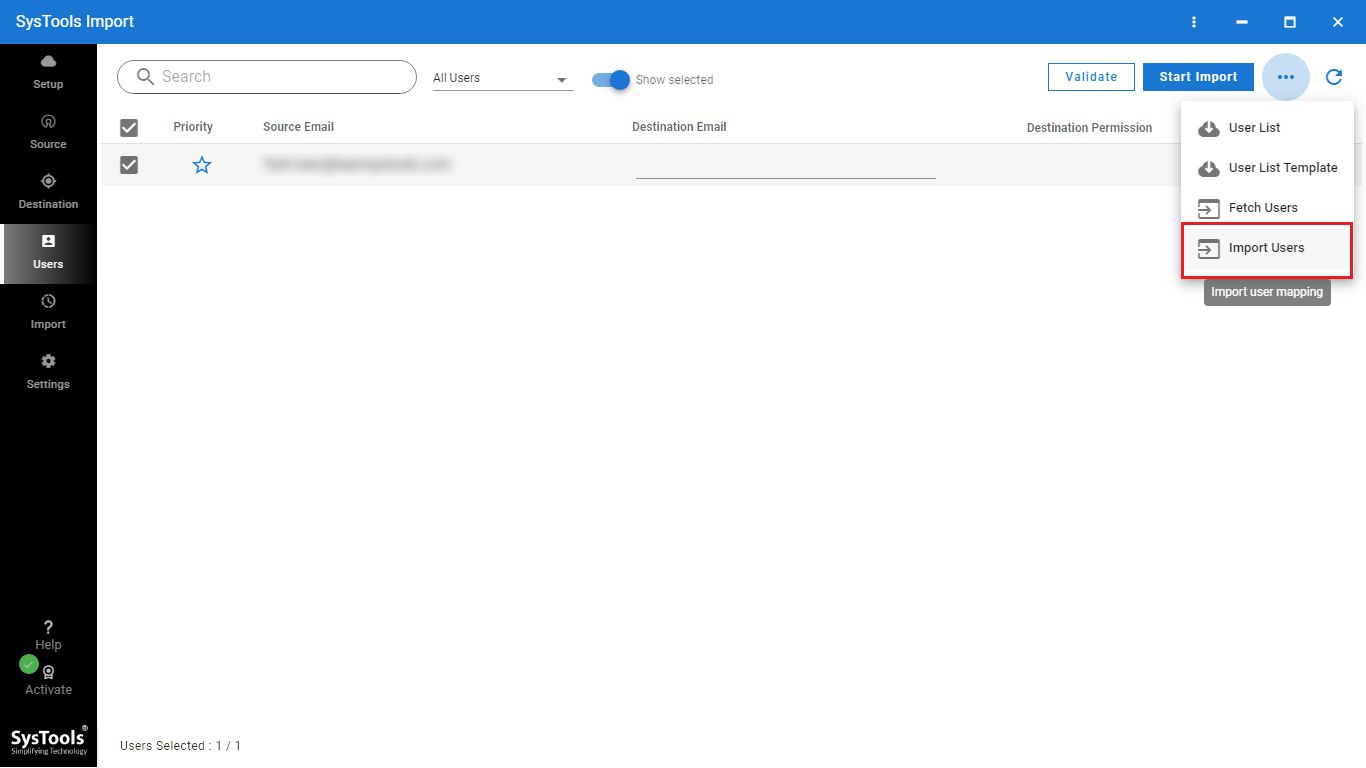
Task: Toggle the Show selected switch
Action: pyautogui.click(x=610, y=80)
